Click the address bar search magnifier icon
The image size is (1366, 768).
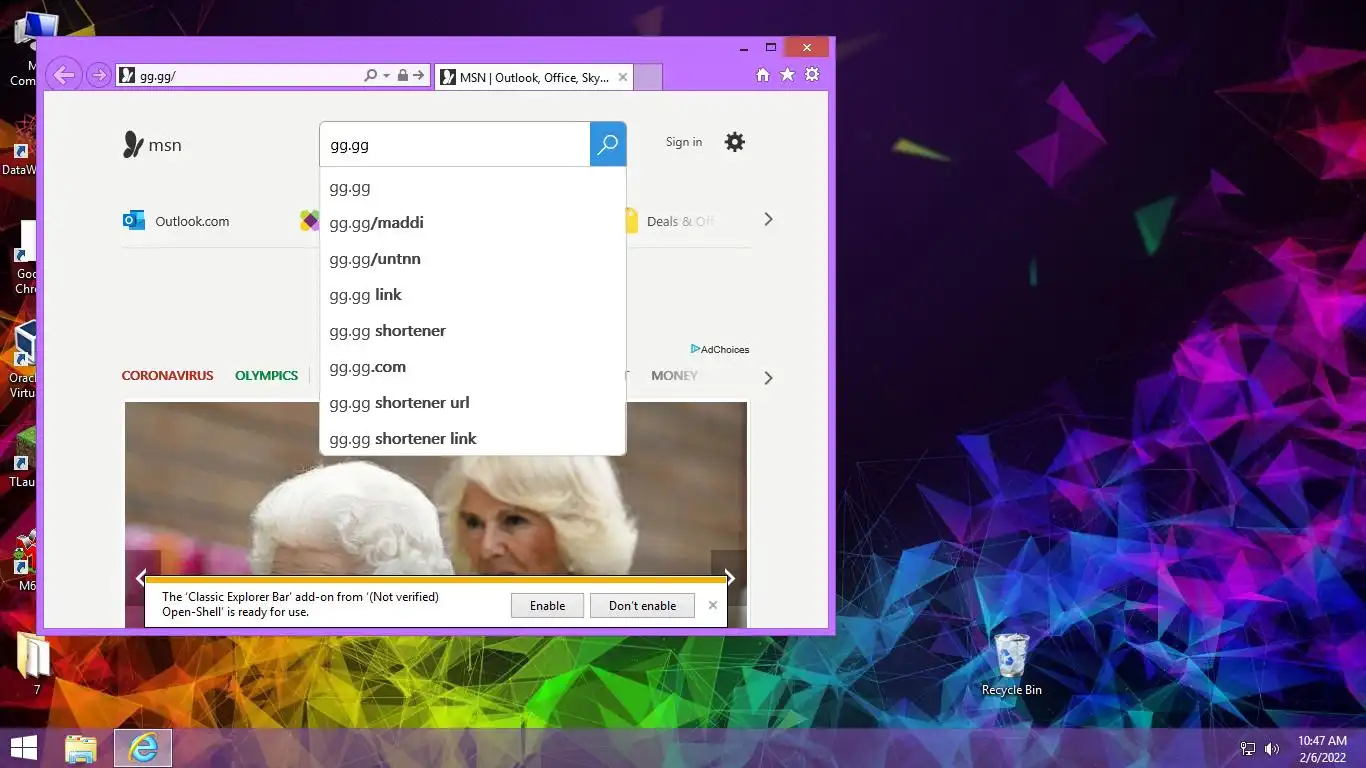point(370,75)
